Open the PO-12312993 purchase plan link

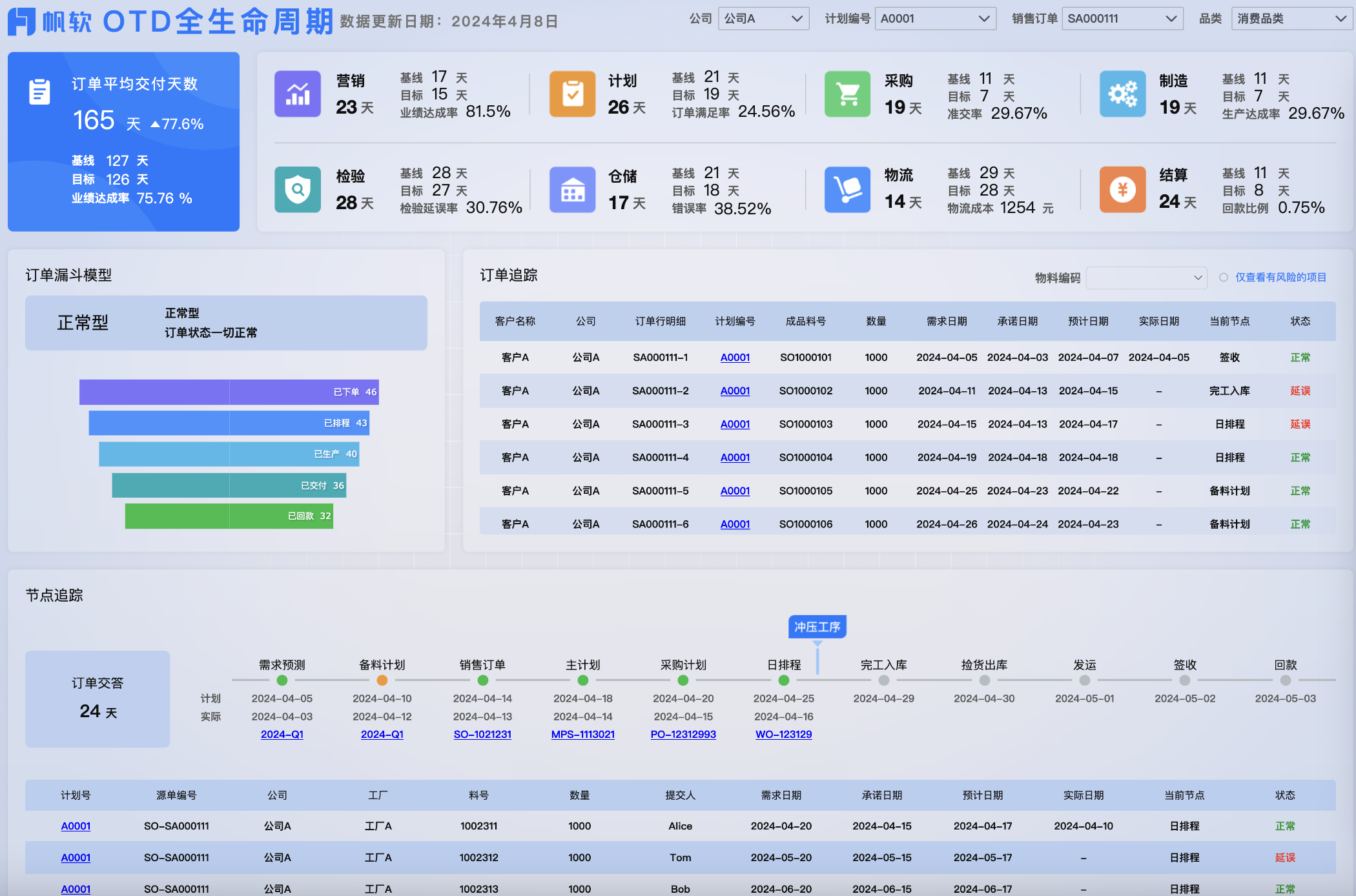coord(683,735)
